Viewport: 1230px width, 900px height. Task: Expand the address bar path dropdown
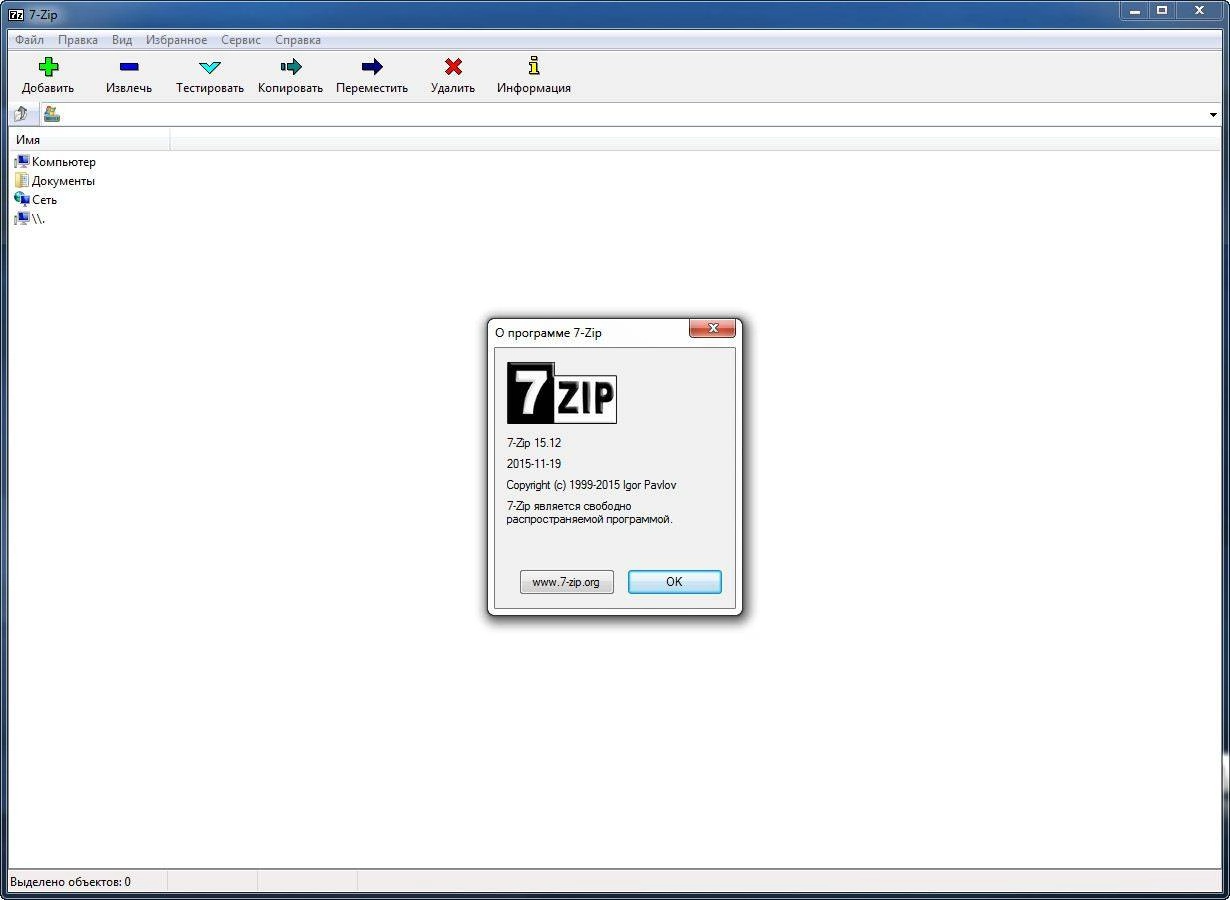[1213, 115]
